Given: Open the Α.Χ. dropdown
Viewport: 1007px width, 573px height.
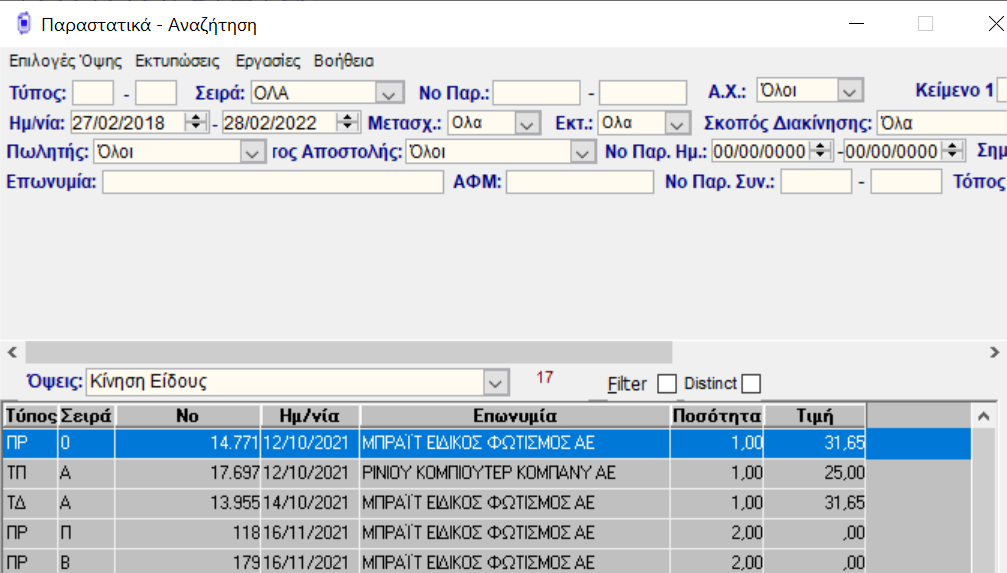Looking at the screenshot, I should tap(850, 92).
